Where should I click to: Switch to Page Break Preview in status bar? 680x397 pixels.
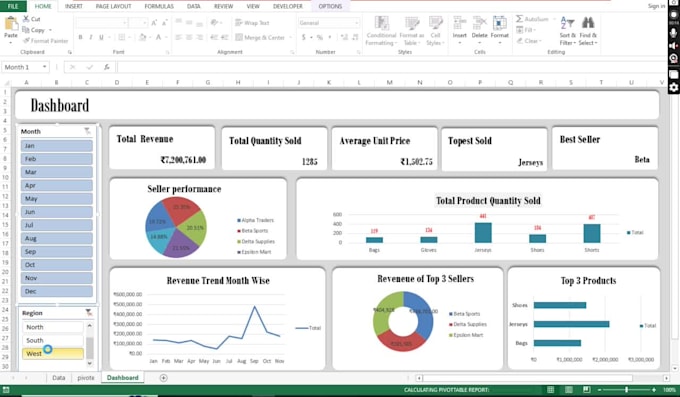coord(586,390)
